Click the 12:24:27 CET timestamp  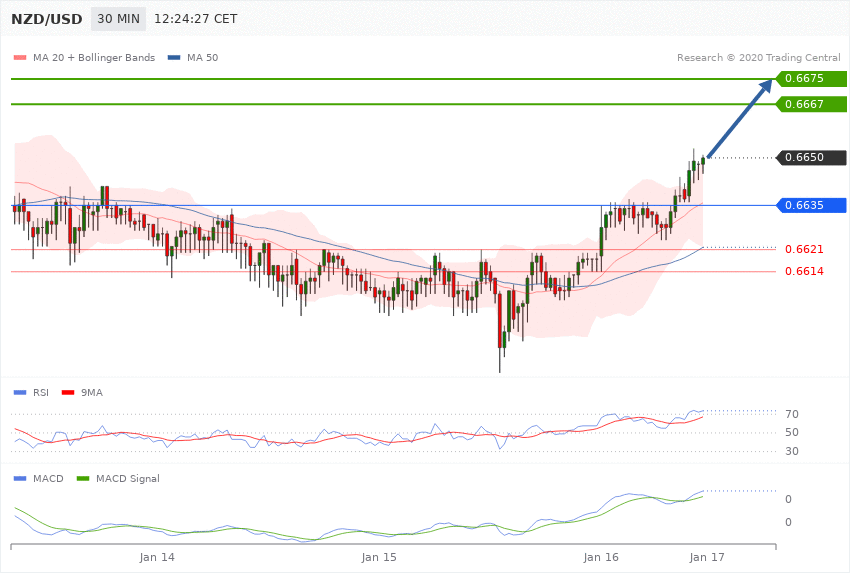(196, 19)
